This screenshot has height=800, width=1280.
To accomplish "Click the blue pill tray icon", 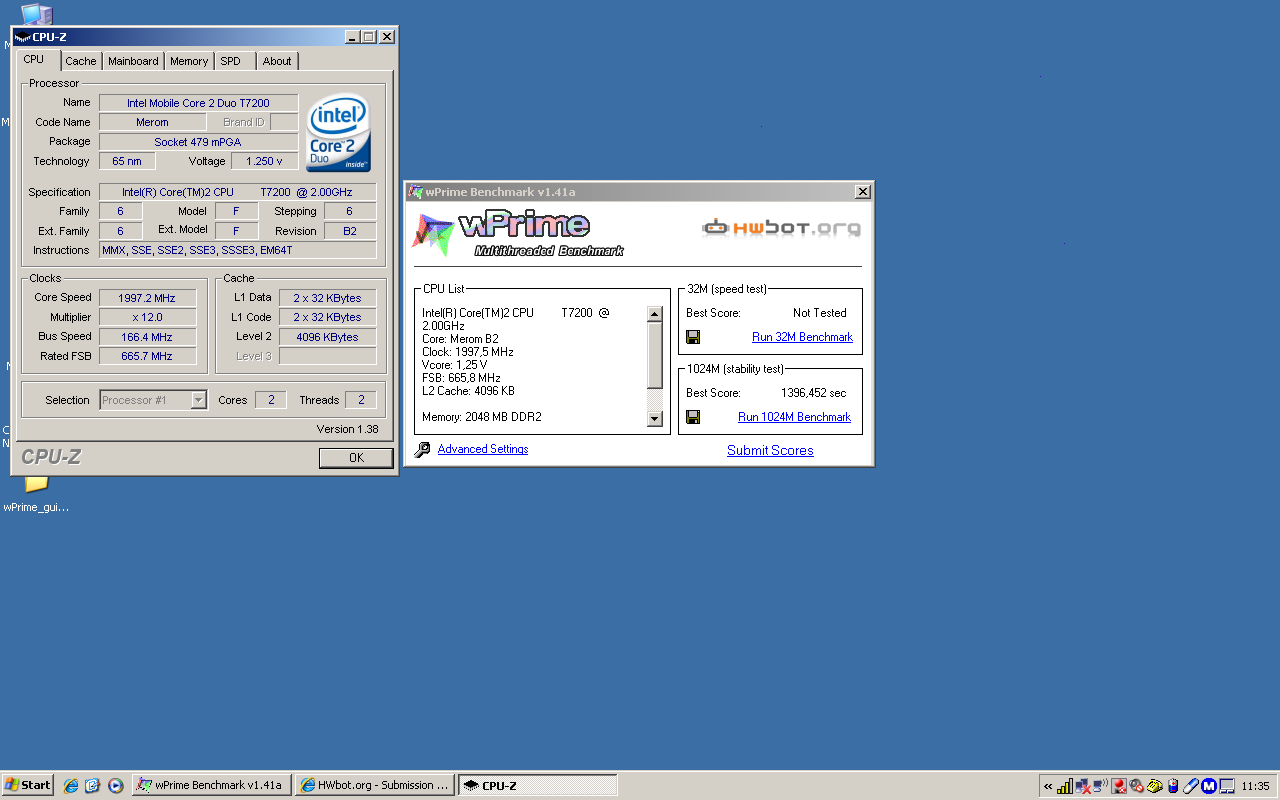I will pos(1191,786).
